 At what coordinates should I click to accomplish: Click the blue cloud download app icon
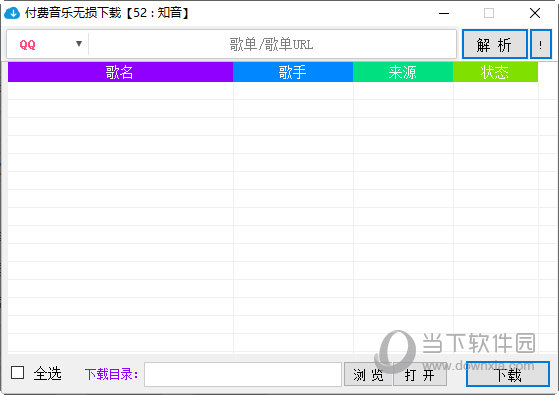(x=12, y=13)
